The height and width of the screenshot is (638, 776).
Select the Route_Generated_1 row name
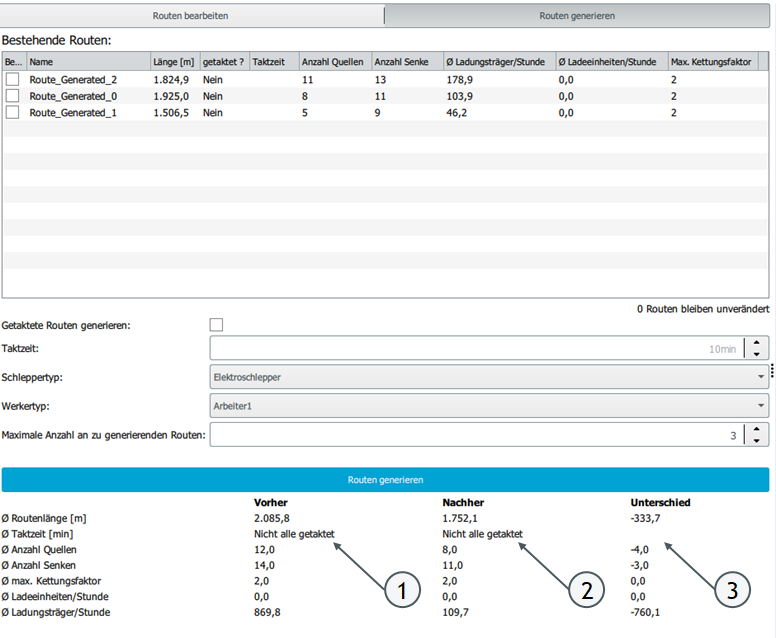point(66,113)
